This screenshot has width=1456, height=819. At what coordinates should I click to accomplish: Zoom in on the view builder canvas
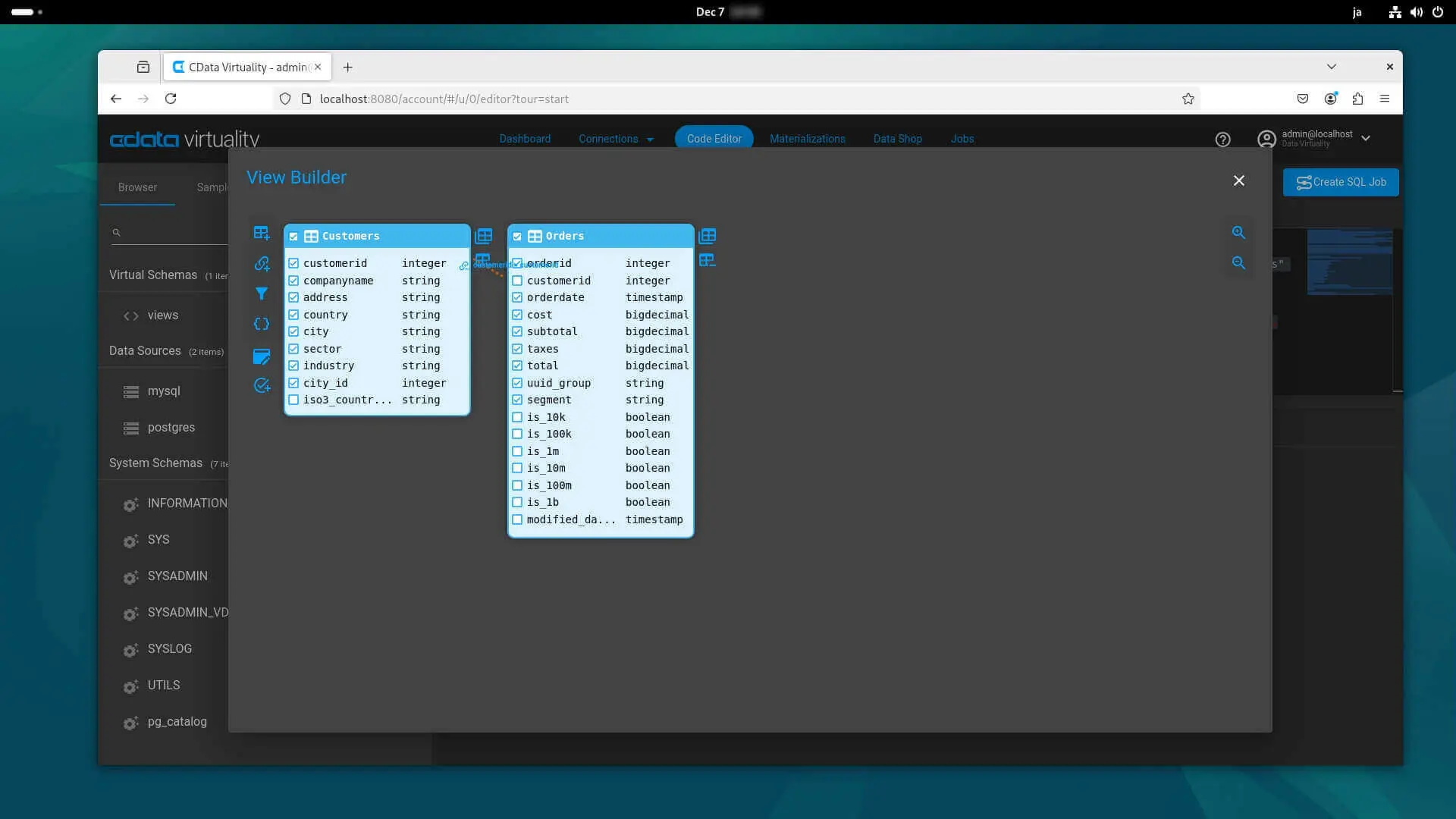[1238, 233]
